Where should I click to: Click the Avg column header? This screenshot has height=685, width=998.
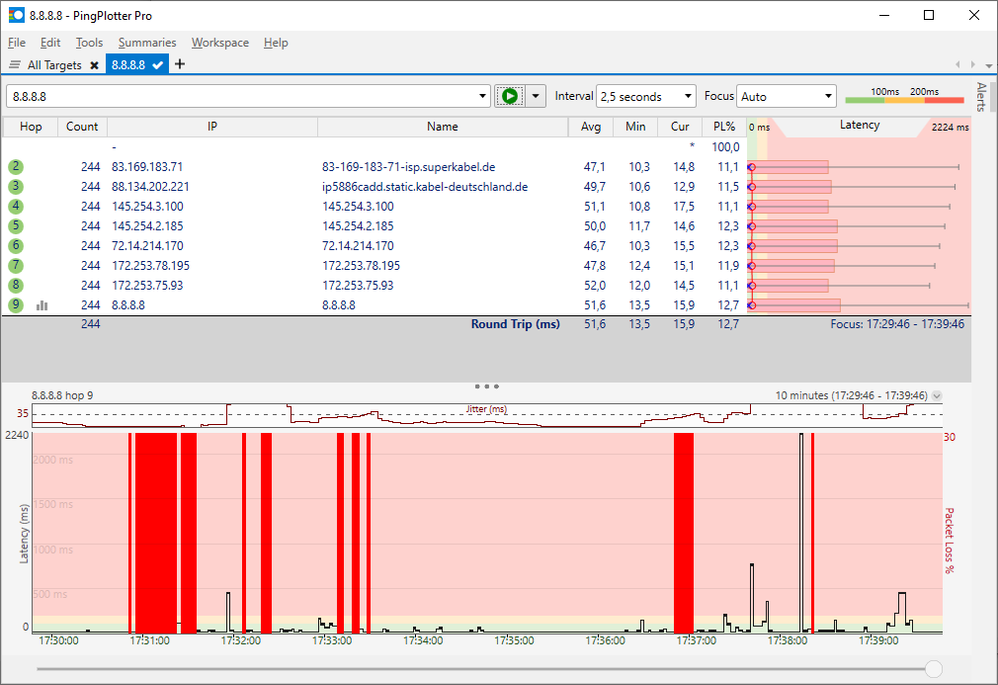[591, 127]
